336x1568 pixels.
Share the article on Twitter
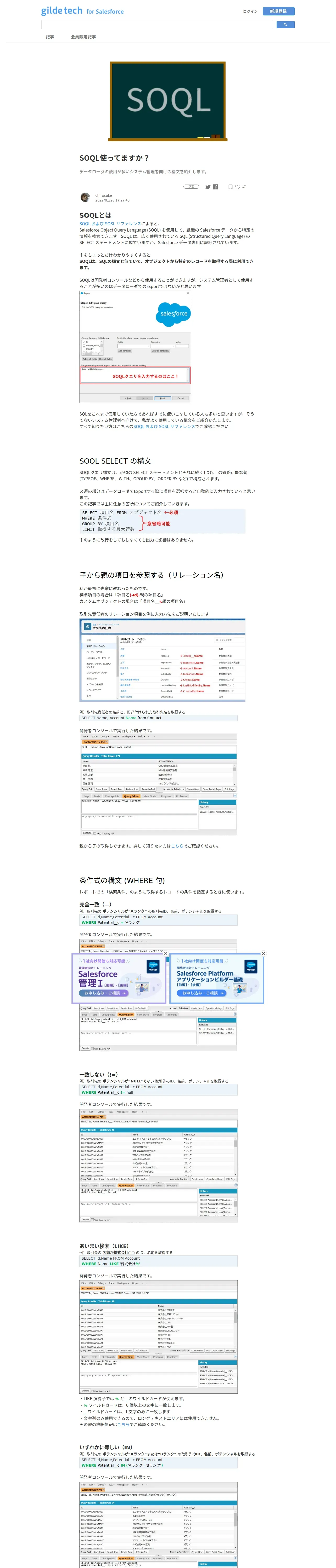click(x=208, y=187)
